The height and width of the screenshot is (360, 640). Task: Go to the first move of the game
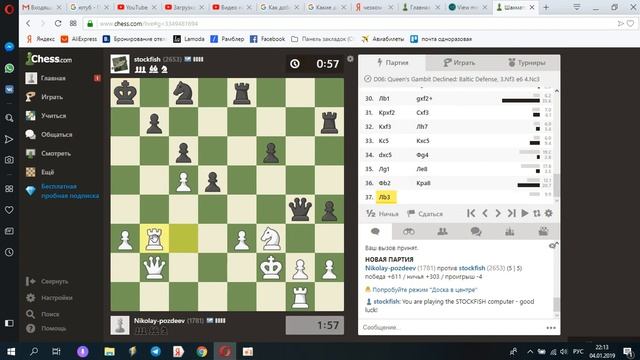pos(471,213)
